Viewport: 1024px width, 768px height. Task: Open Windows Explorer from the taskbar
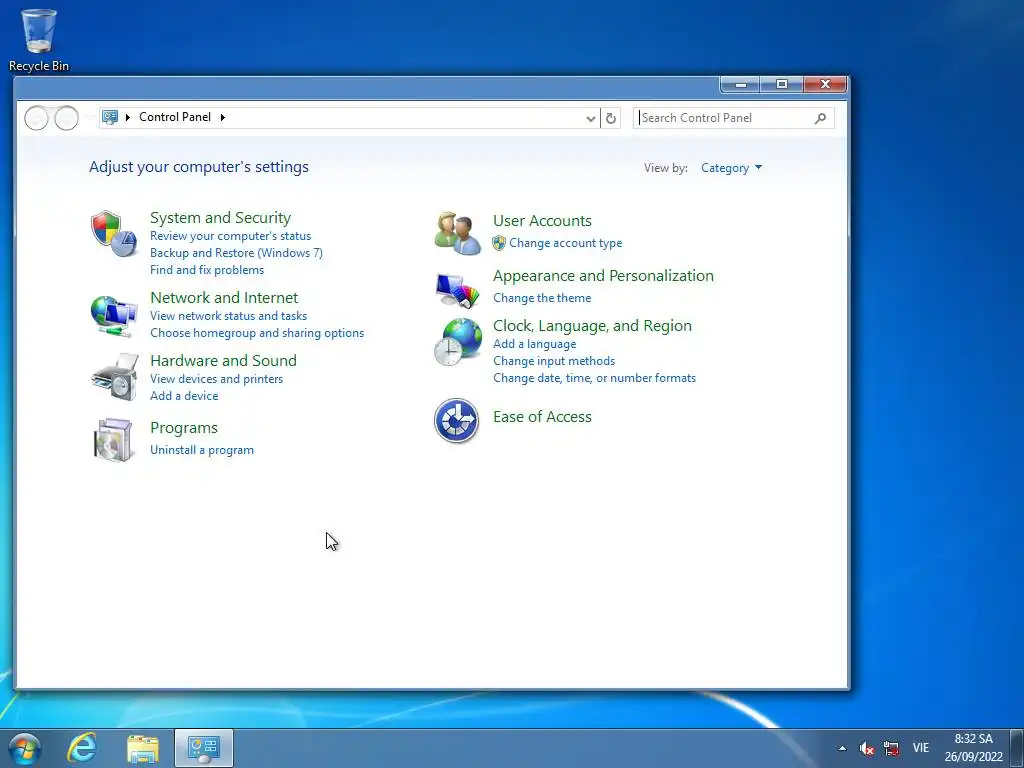click(143, 749)
